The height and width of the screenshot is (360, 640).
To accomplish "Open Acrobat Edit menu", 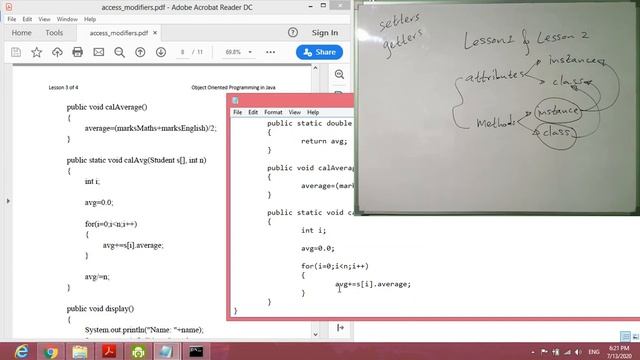I will click(x=27, y=19).
